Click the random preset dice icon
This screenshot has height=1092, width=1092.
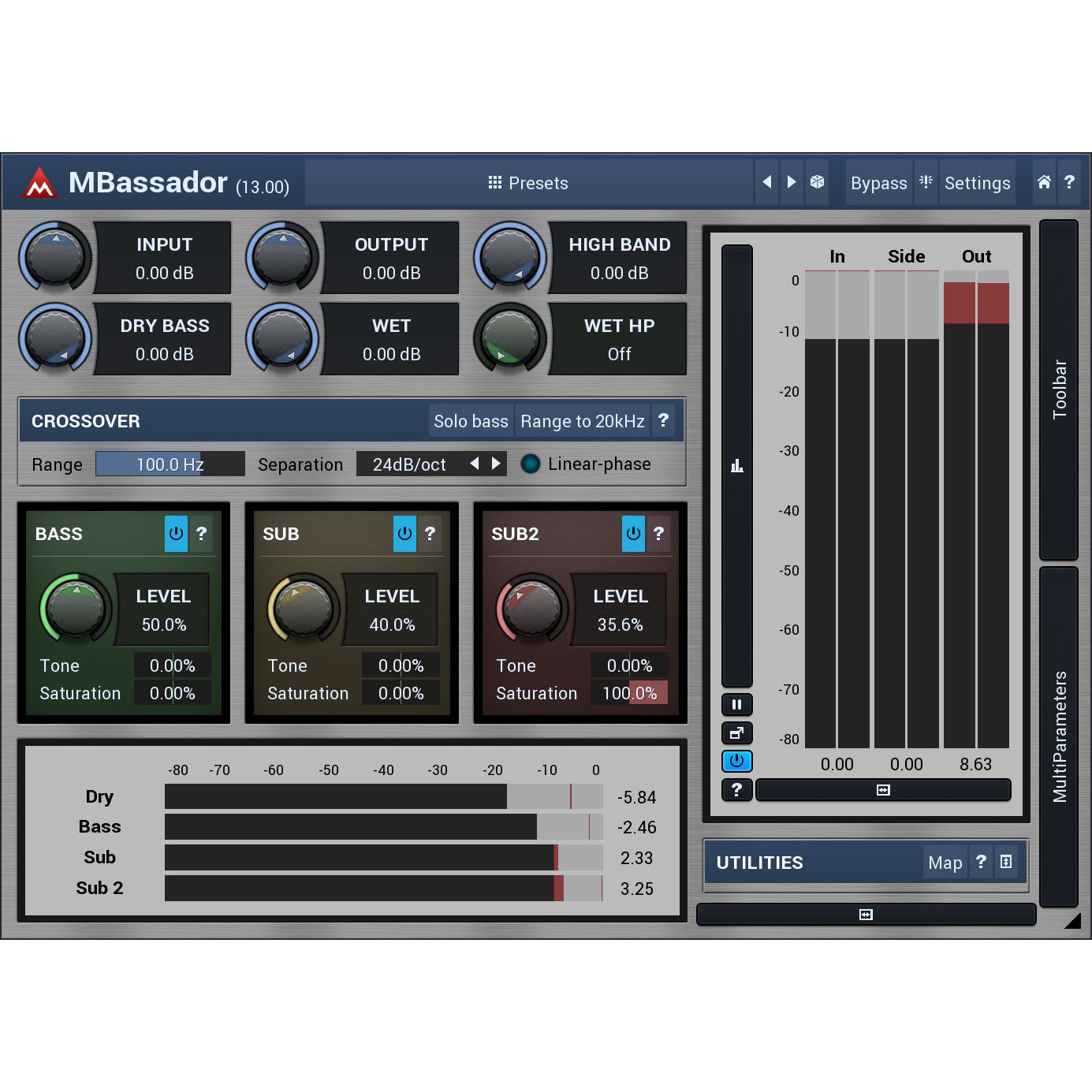[817, 182]
